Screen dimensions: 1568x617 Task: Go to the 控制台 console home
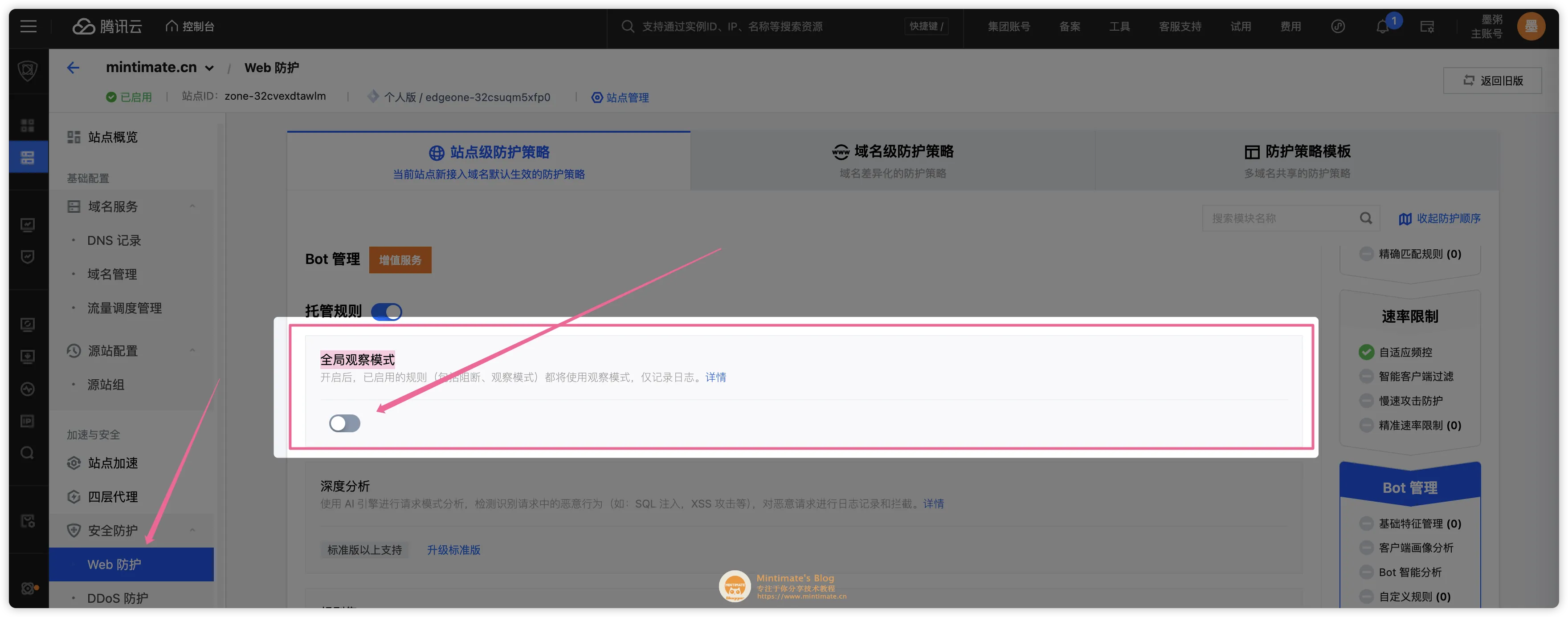[x=190, y=26]
